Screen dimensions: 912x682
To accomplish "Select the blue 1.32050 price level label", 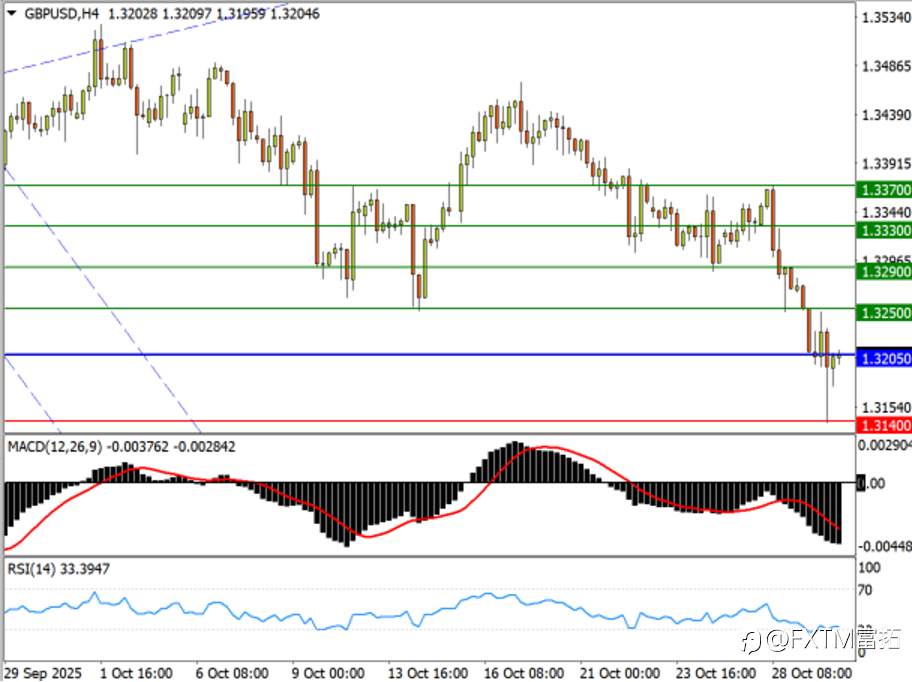I will click(885, 358).
